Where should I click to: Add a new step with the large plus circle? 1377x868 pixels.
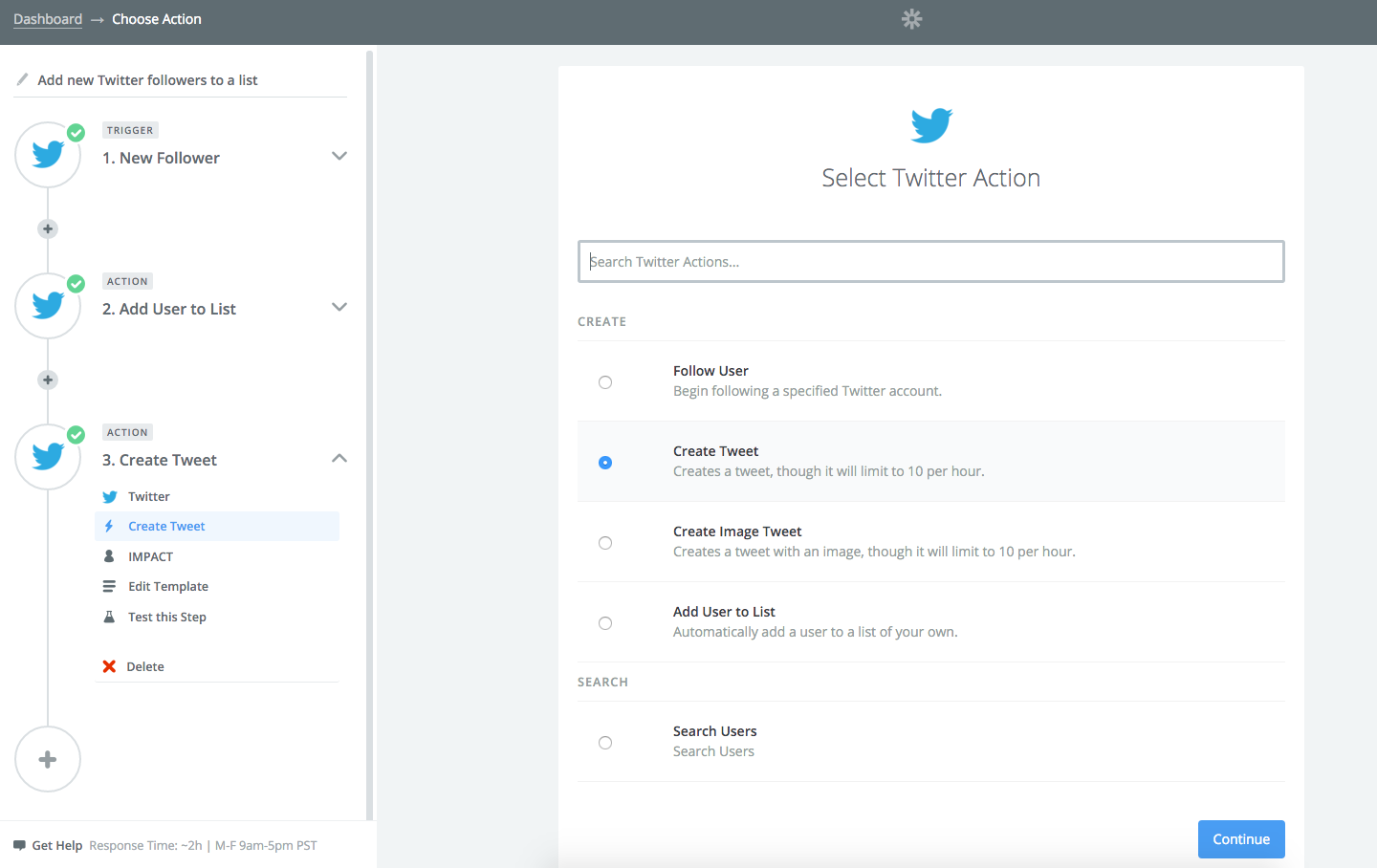48,759
